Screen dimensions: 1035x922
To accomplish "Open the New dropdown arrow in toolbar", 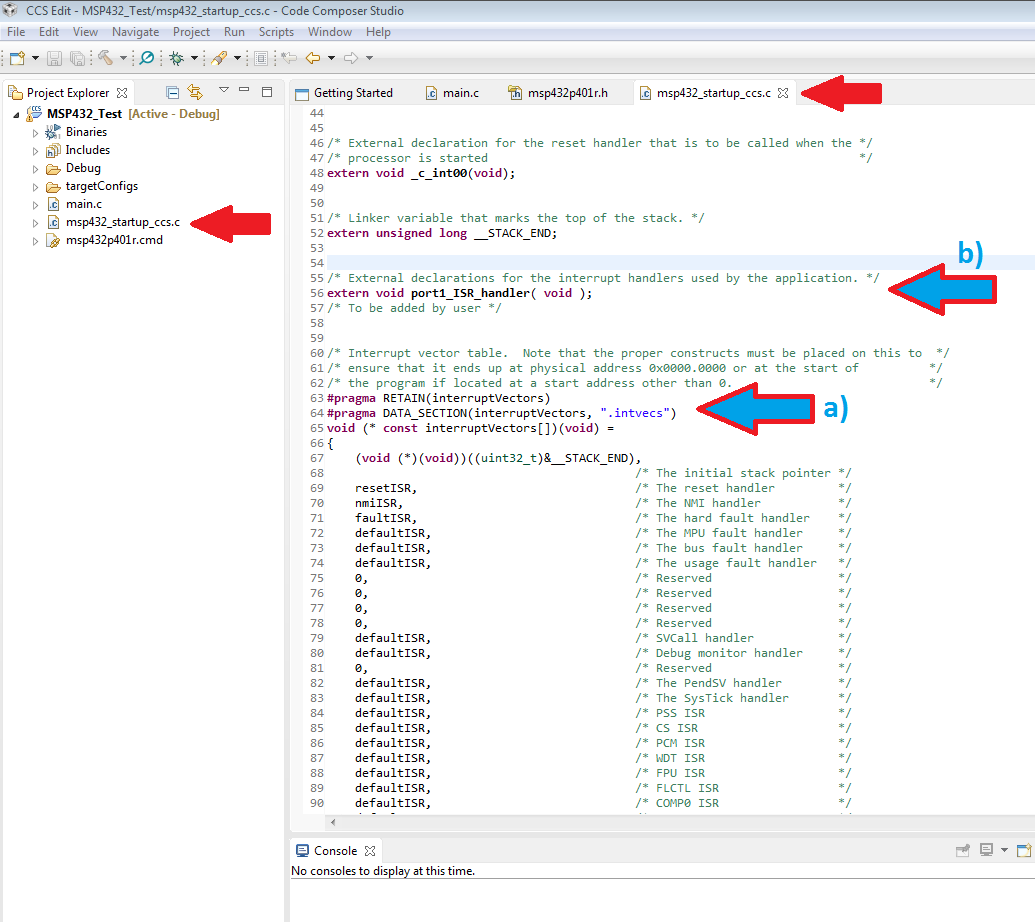I will pyautogui.click(x=36, y=58).
